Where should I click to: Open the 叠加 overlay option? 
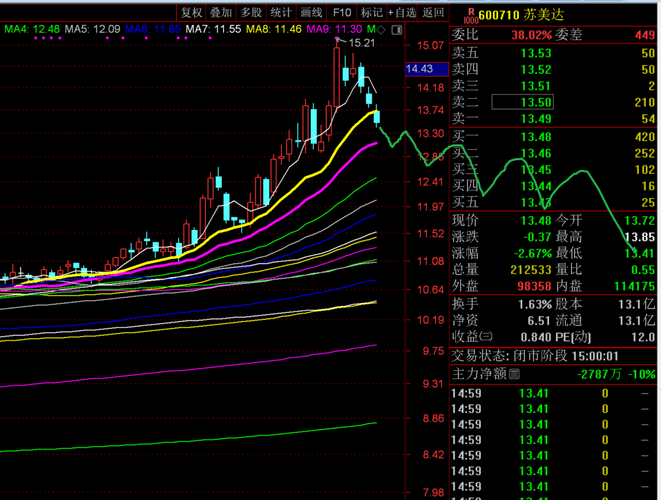pos(221,13)
